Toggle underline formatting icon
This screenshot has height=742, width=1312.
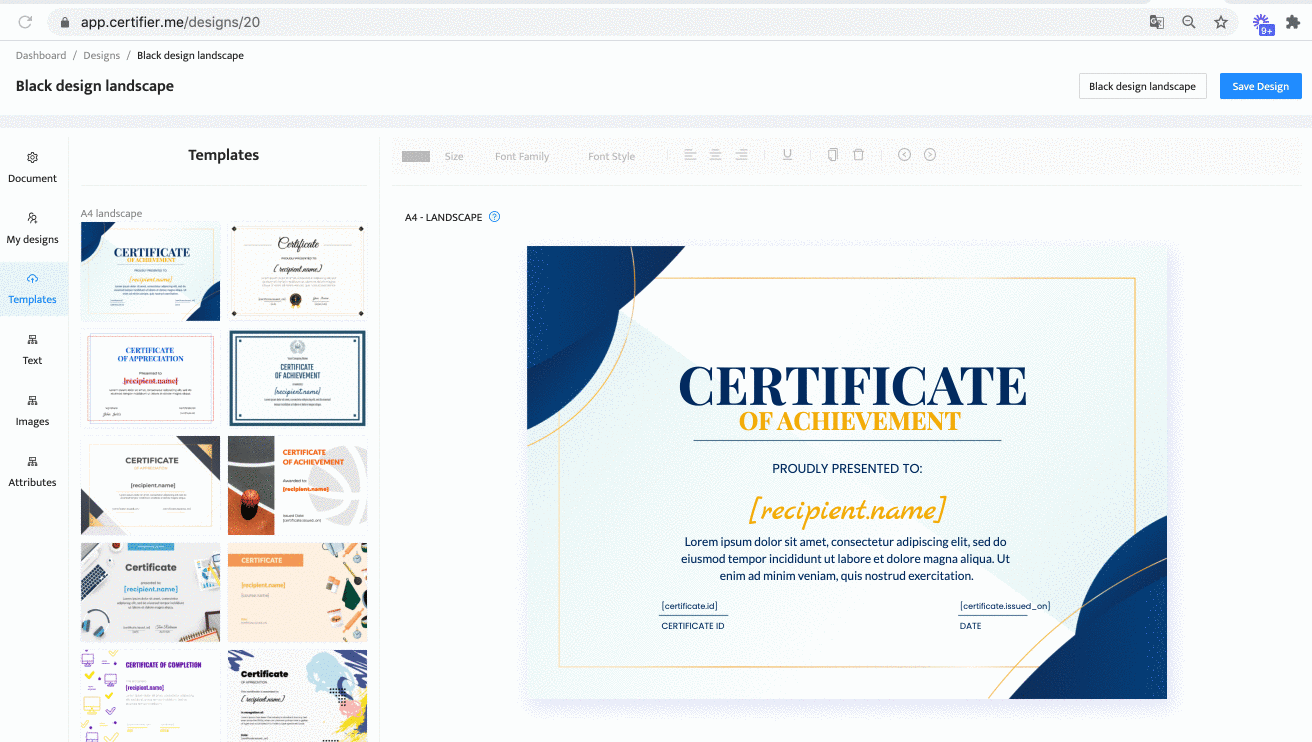(x=787, y=155)
